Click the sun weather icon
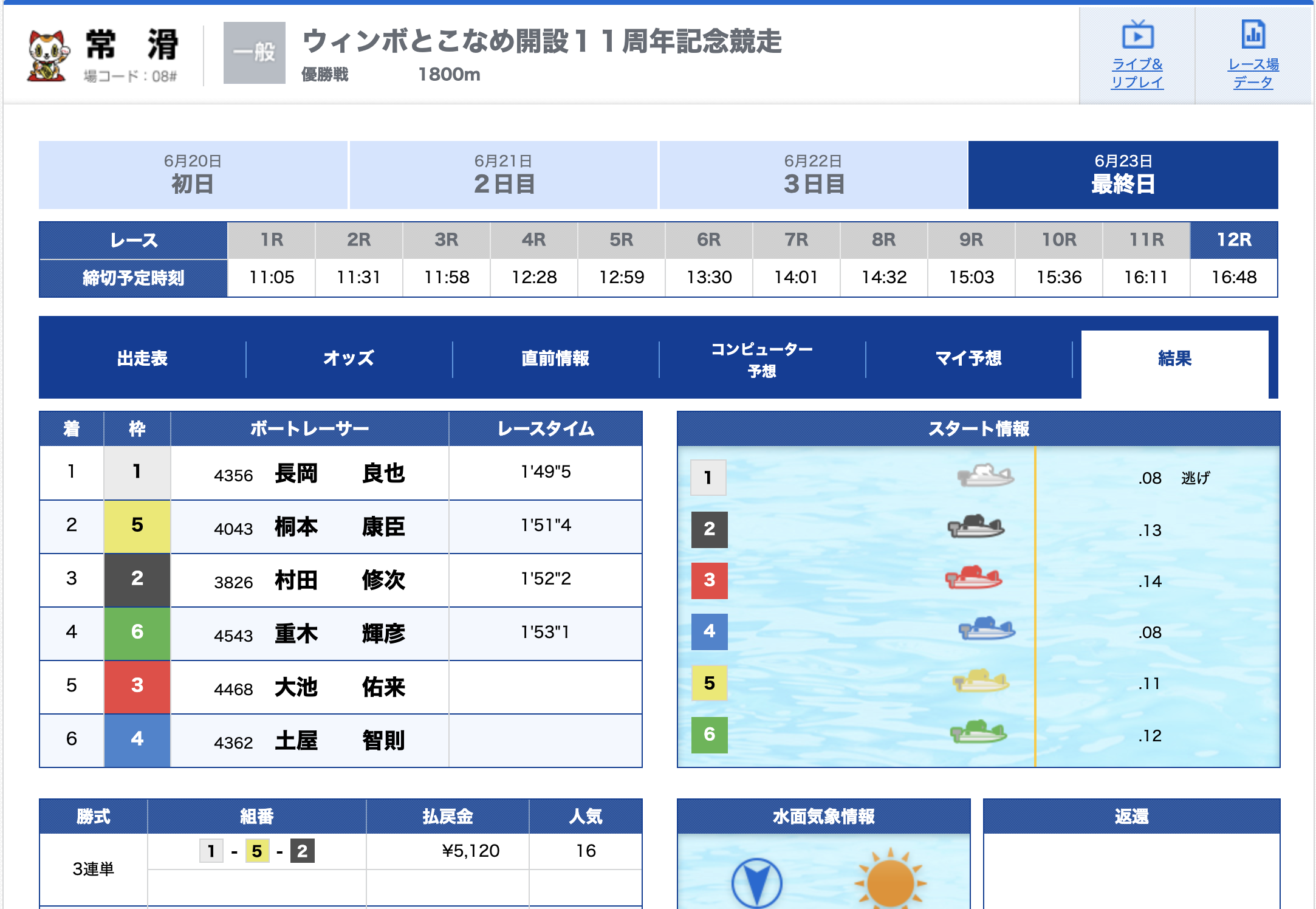 pyautogui.click(x=889, y=882)
